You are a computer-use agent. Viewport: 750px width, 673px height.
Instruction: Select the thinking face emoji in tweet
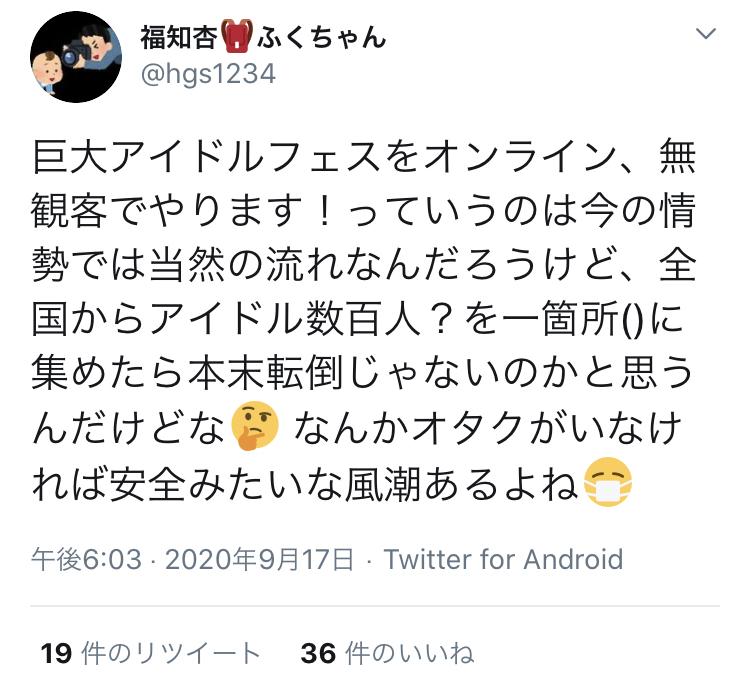[254, 426]
